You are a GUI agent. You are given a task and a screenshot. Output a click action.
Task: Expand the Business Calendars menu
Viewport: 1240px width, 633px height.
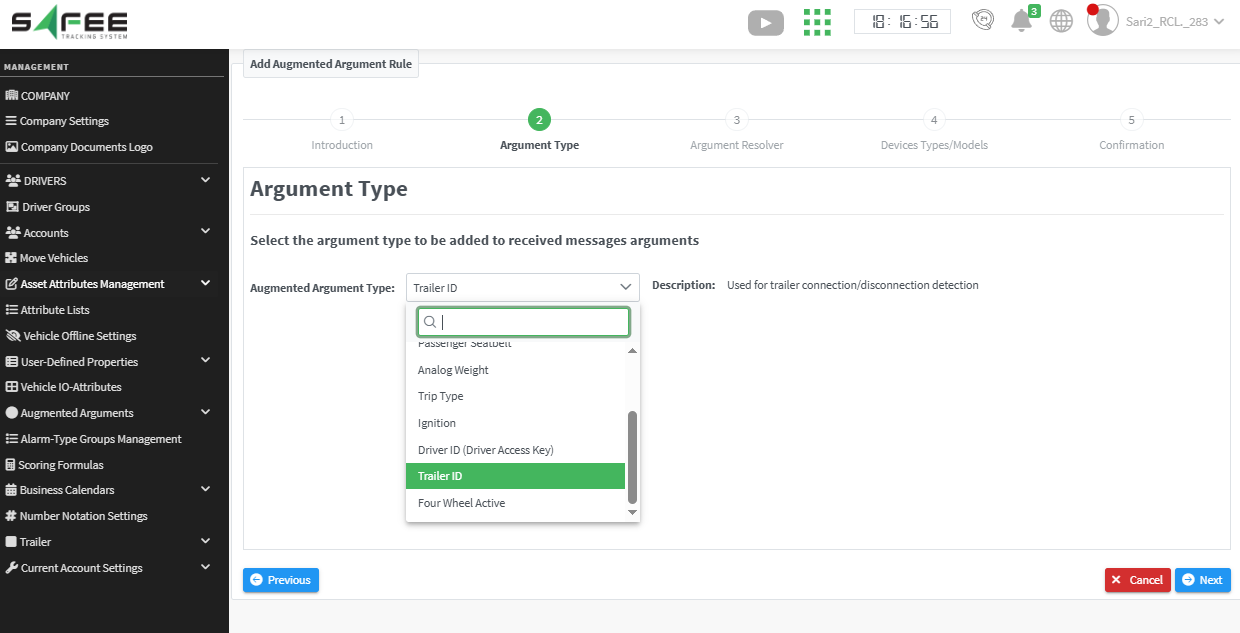click(x=205, y=490)
